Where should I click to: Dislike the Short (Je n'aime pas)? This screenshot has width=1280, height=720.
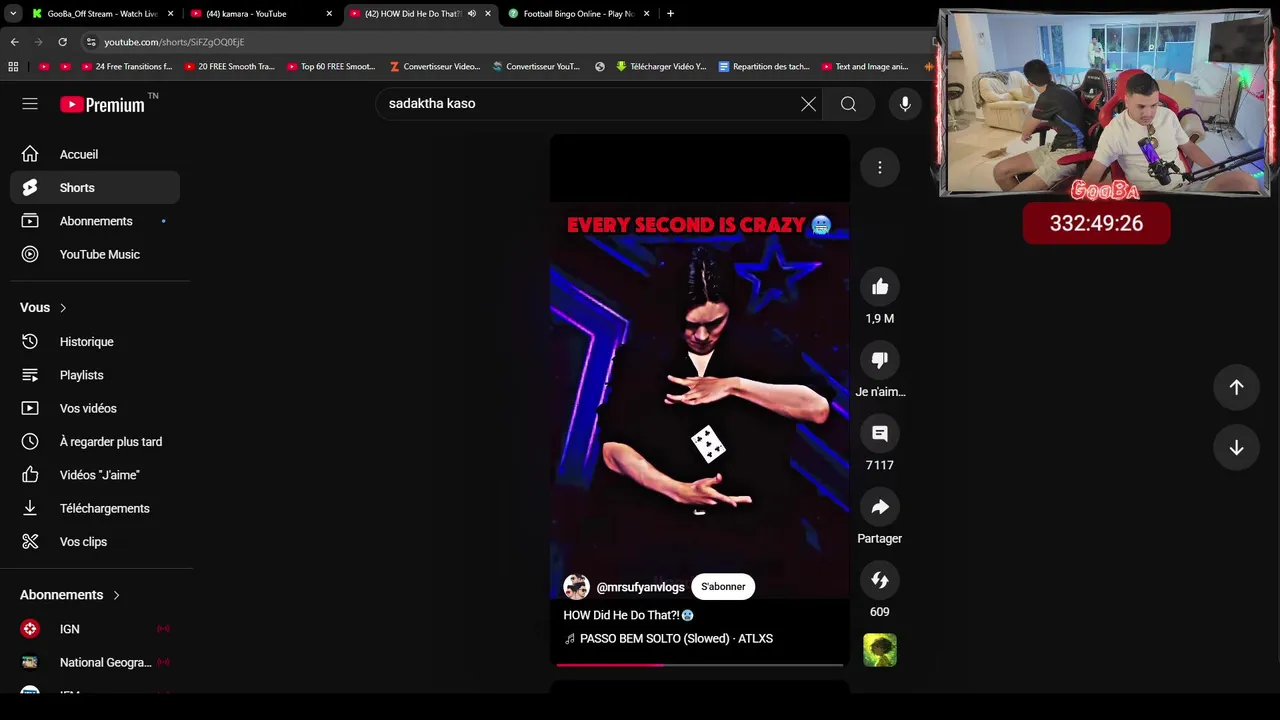pyautogui.click(x=880, y=361)
